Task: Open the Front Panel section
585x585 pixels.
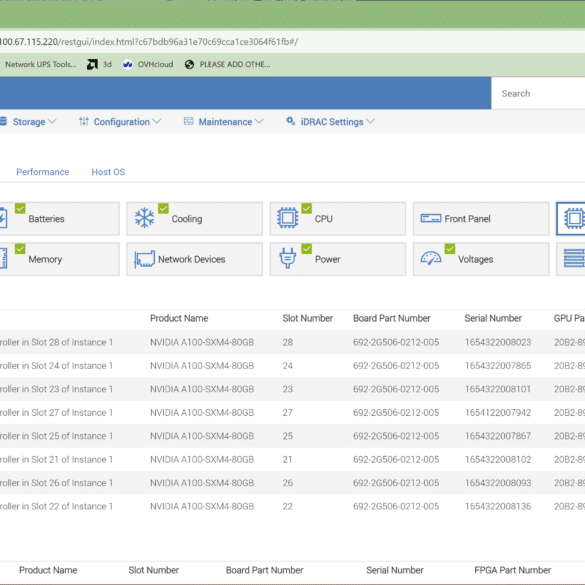Action: coord(481,219)
